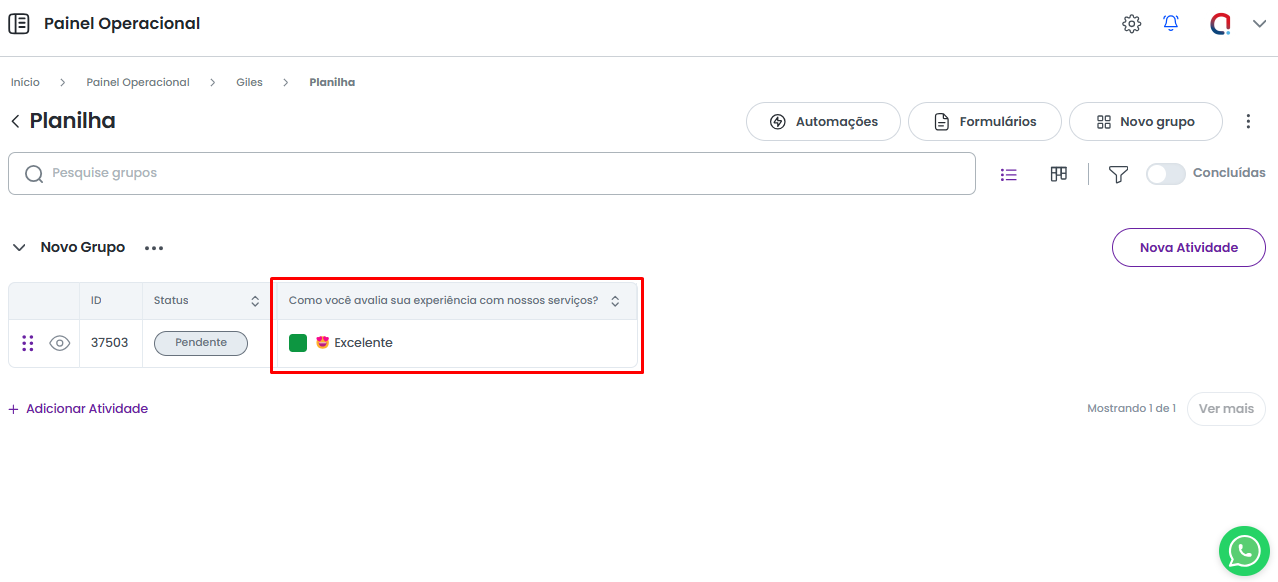The height and width of the screenshot is (582, 1278).
Task: Toggle the sidebar panel icon
Action: (19, 24)
